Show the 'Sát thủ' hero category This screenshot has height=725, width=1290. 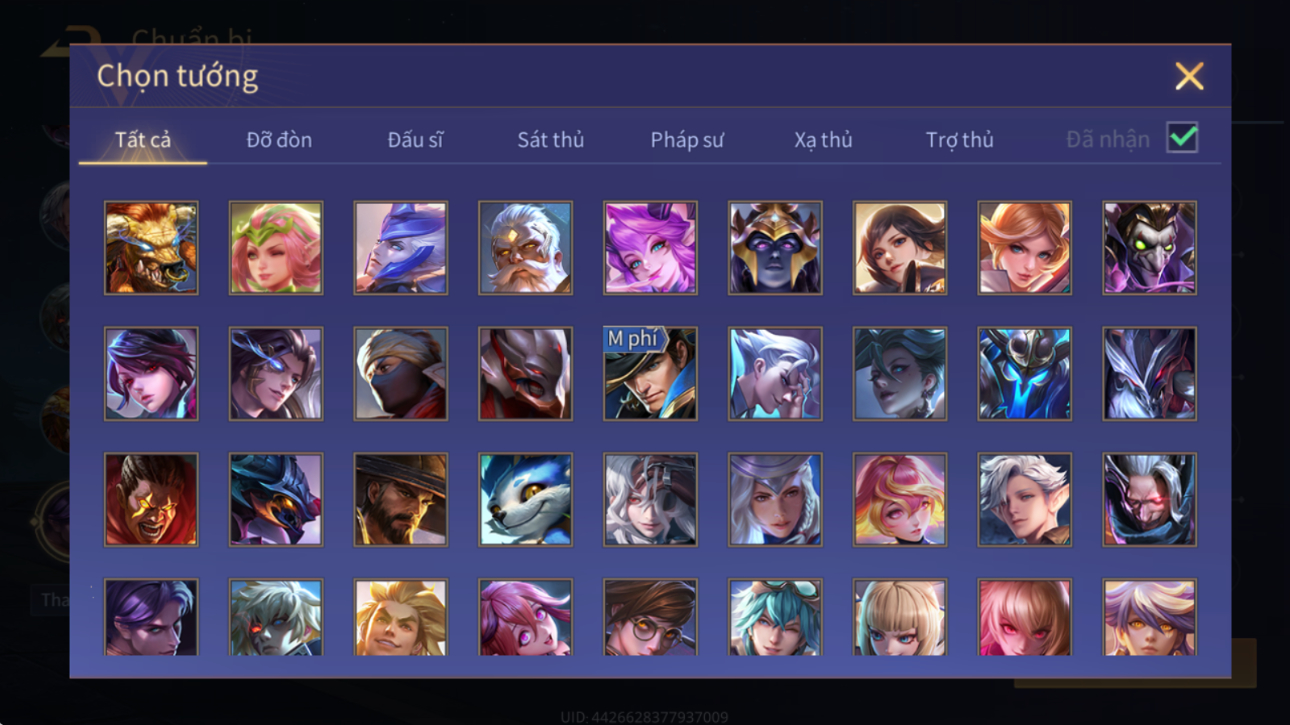(551, 140)
